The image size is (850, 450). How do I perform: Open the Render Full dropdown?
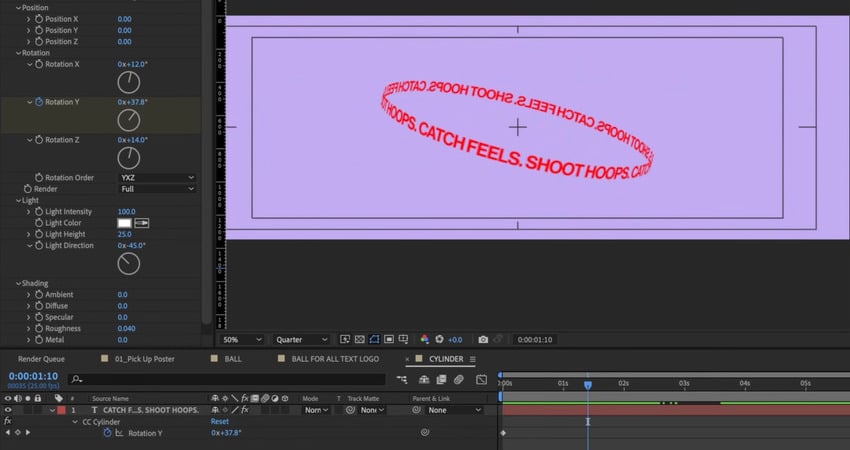click(x=157, y=189)
